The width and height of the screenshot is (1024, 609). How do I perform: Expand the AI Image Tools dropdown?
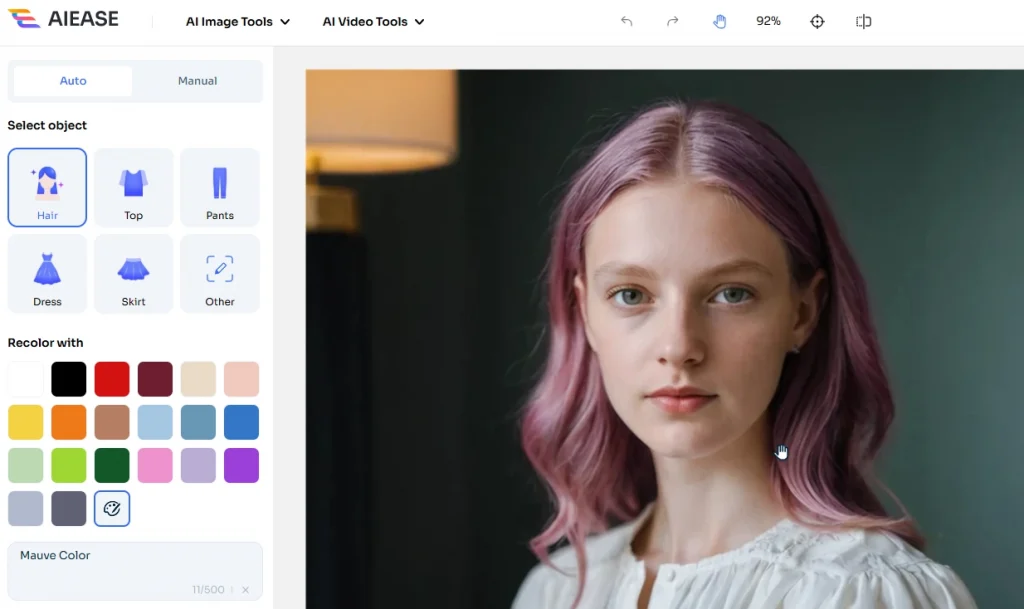(238, 21)
